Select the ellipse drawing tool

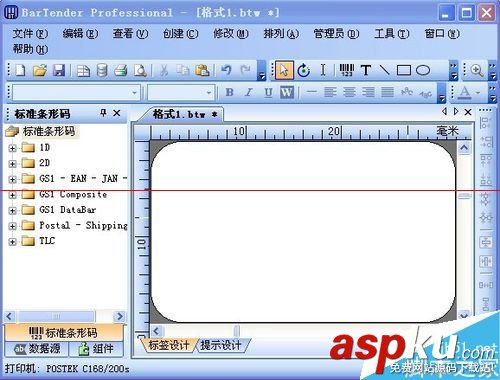point(423,70)
